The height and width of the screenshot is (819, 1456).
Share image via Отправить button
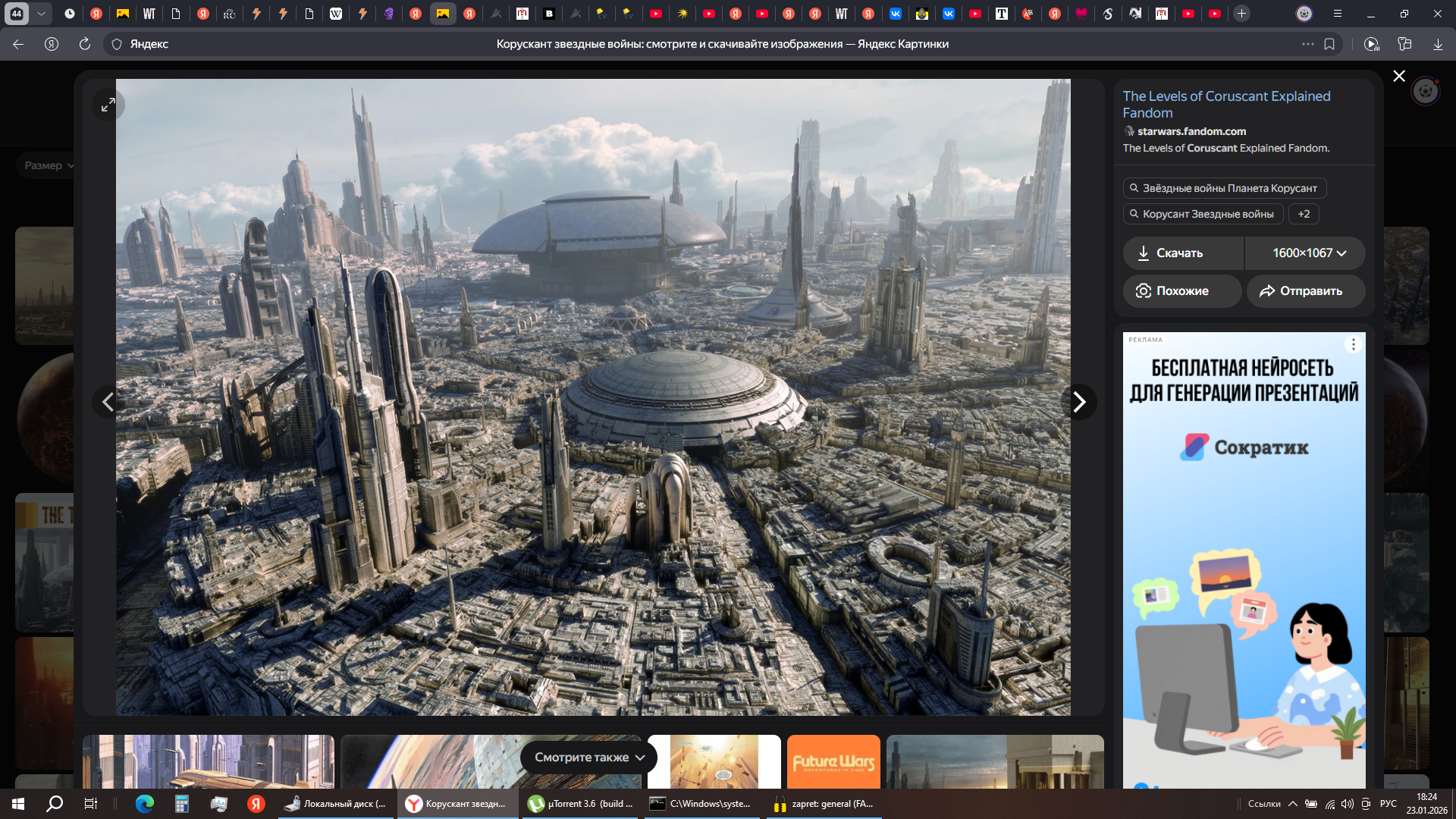[x=1306, y=291]
